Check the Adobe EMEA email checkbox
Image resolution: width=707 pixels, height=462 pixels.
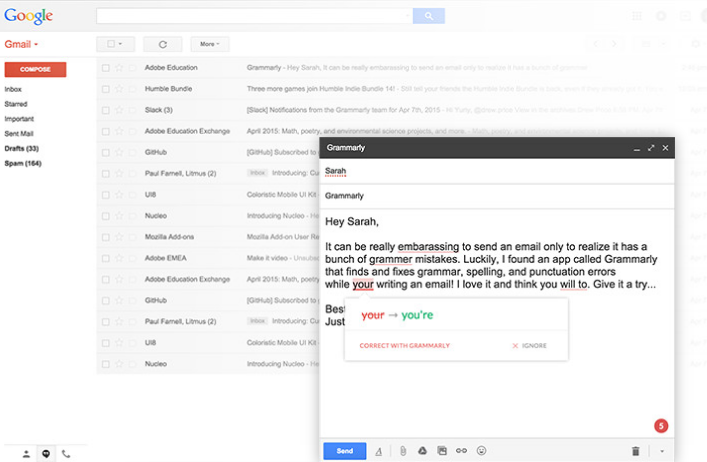(106, 259)
